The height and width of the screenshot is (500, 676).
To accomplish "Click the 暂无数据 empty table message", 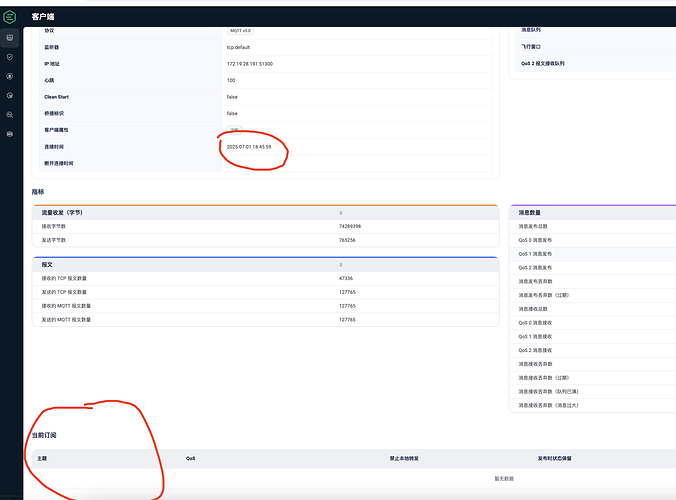I will point(504,479).
